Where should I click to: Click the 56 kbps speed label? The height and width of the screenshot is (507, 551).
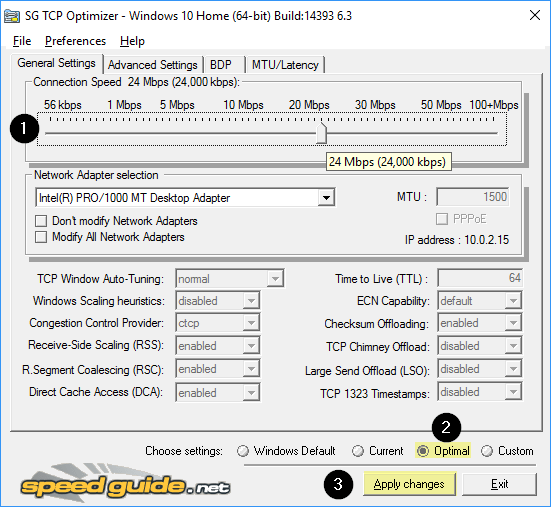(x=63, y=105)
